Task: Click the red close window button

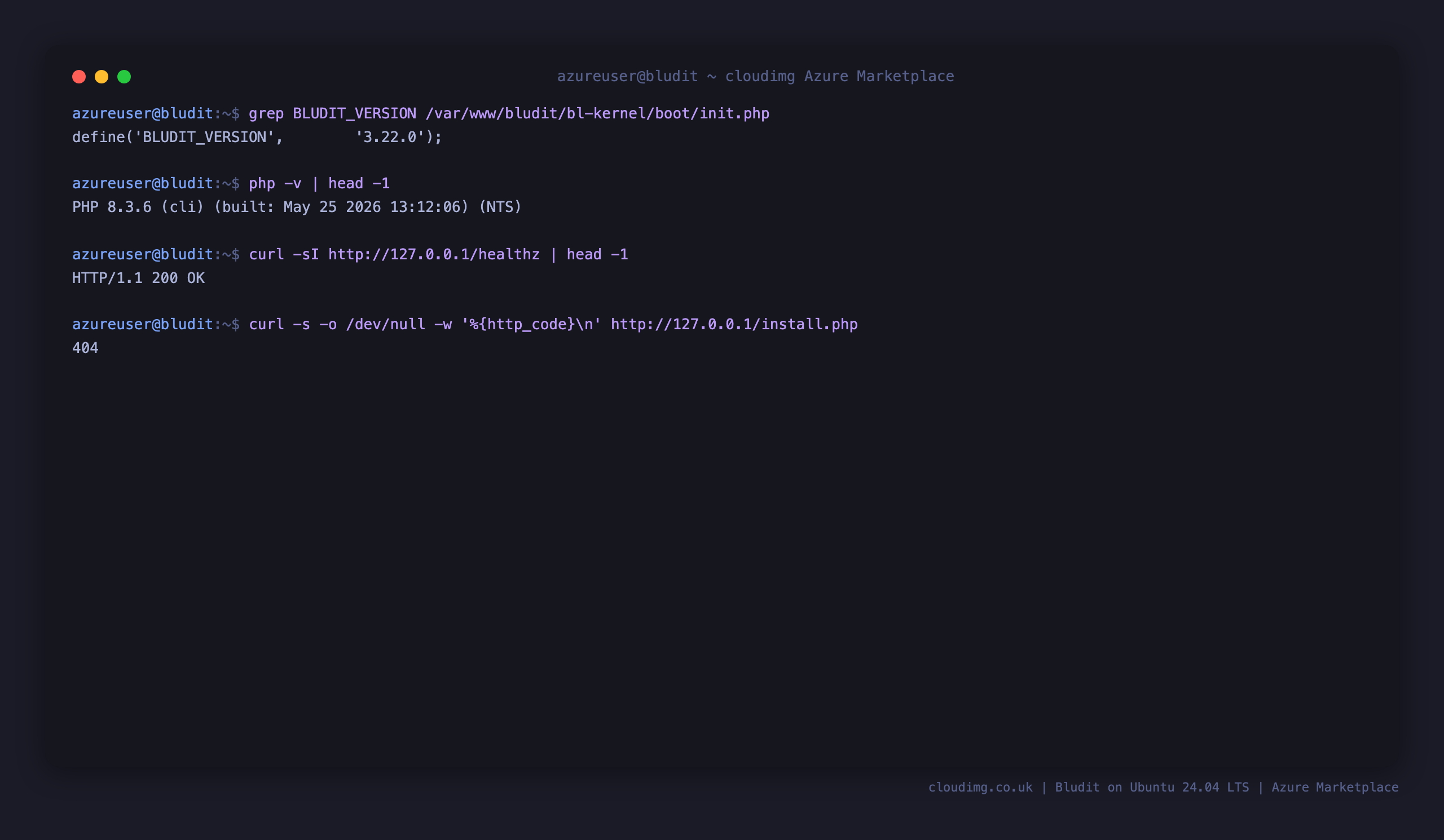Action: click(79, 77)
